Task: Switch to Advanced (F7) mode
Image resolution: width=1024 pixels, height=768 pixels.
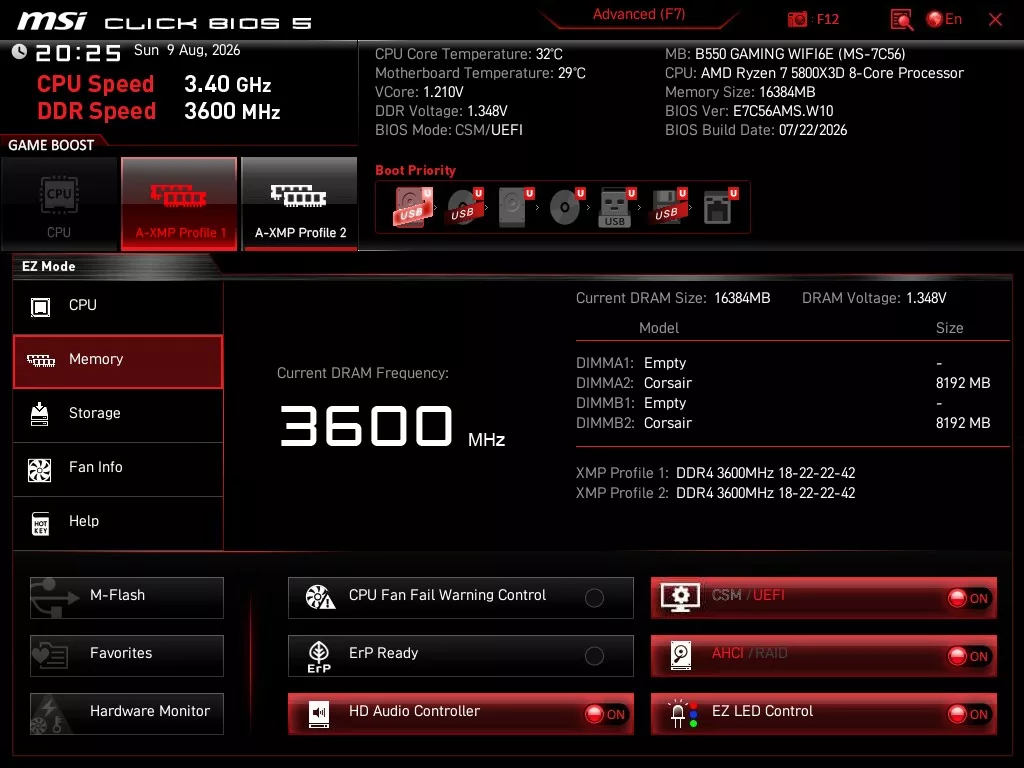Action: [x=639, y=14]
